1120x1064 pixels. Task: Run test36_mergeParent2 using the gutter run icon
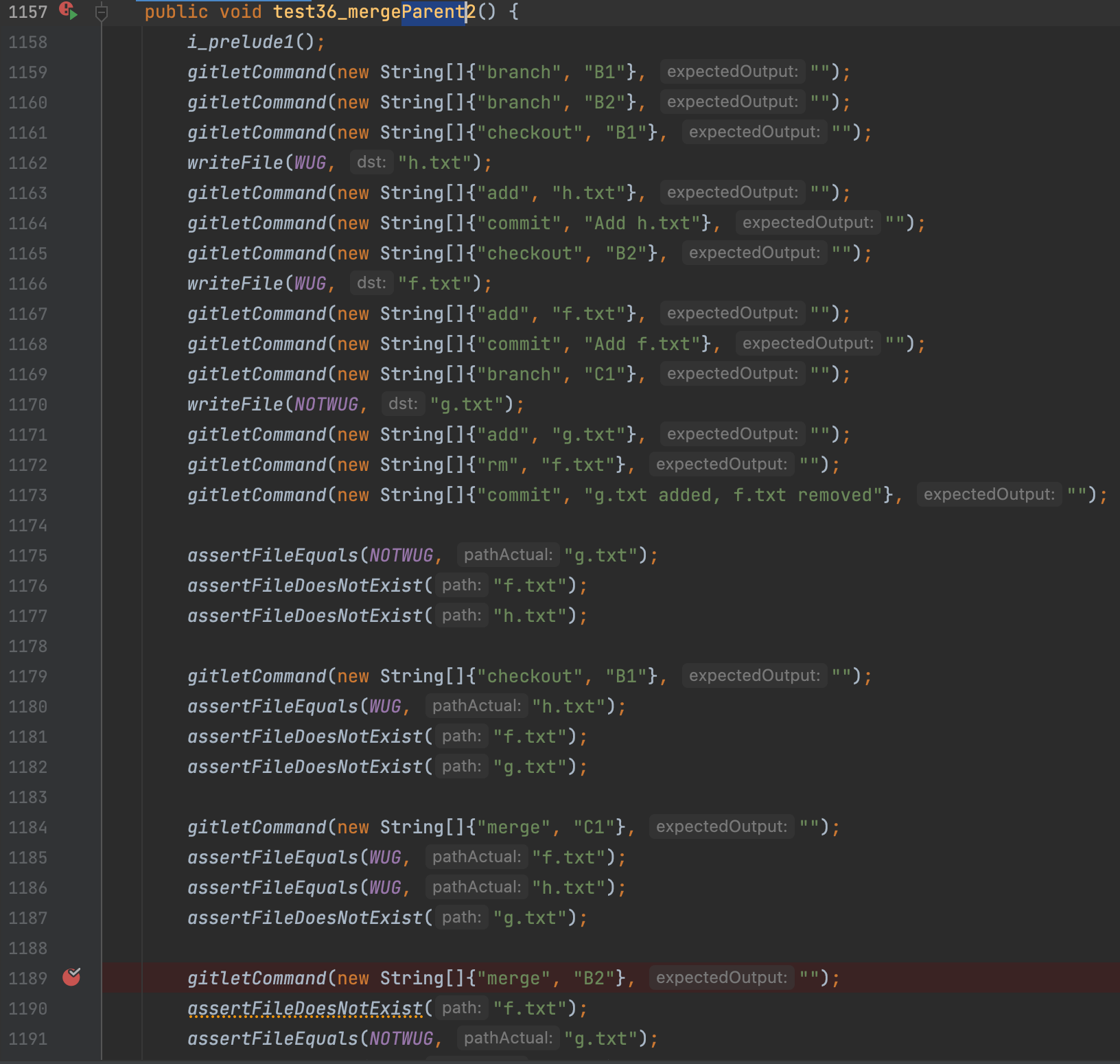pos(69,11)
